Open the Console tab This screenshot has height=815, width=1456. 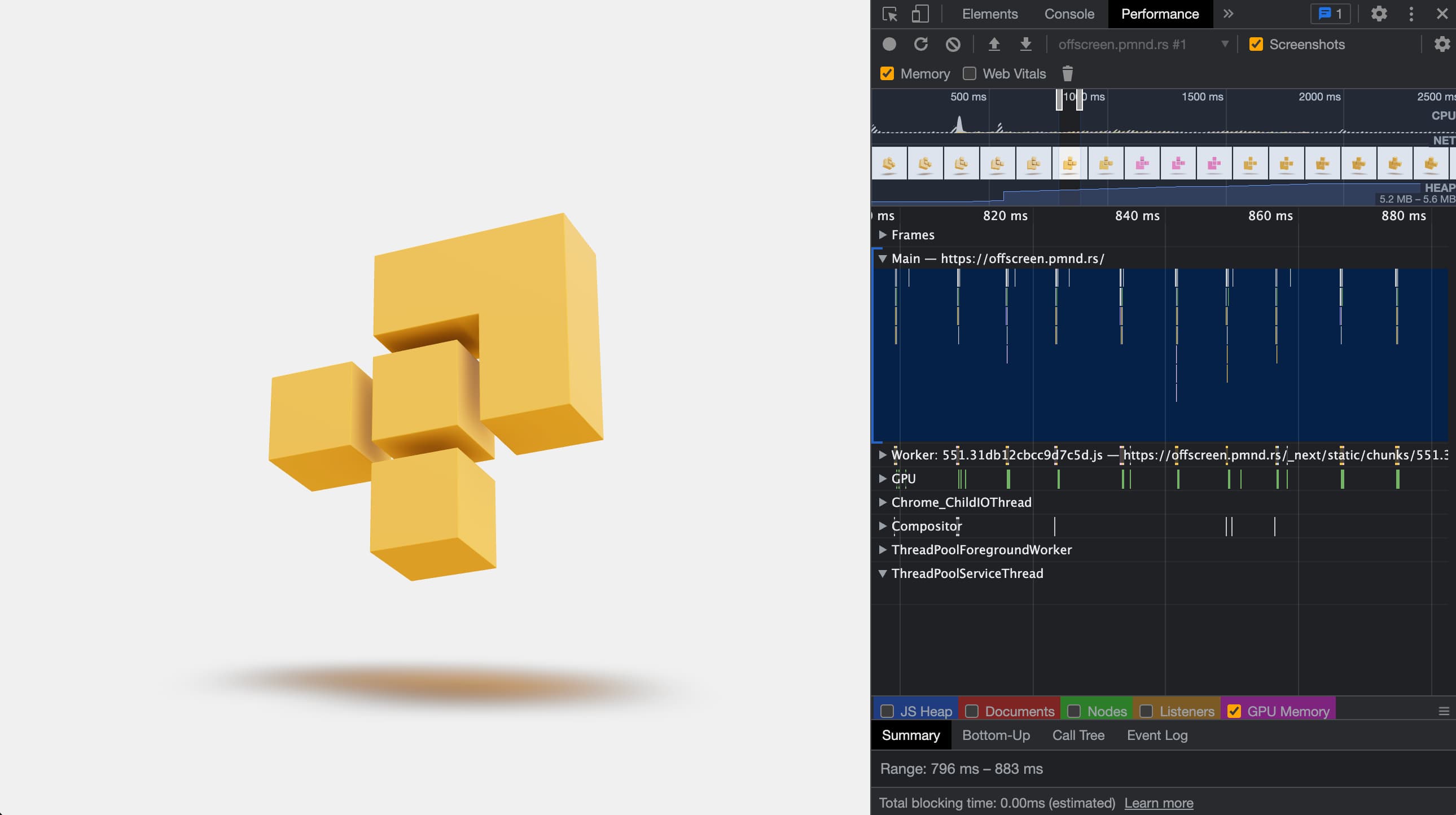click(1069, 14)
